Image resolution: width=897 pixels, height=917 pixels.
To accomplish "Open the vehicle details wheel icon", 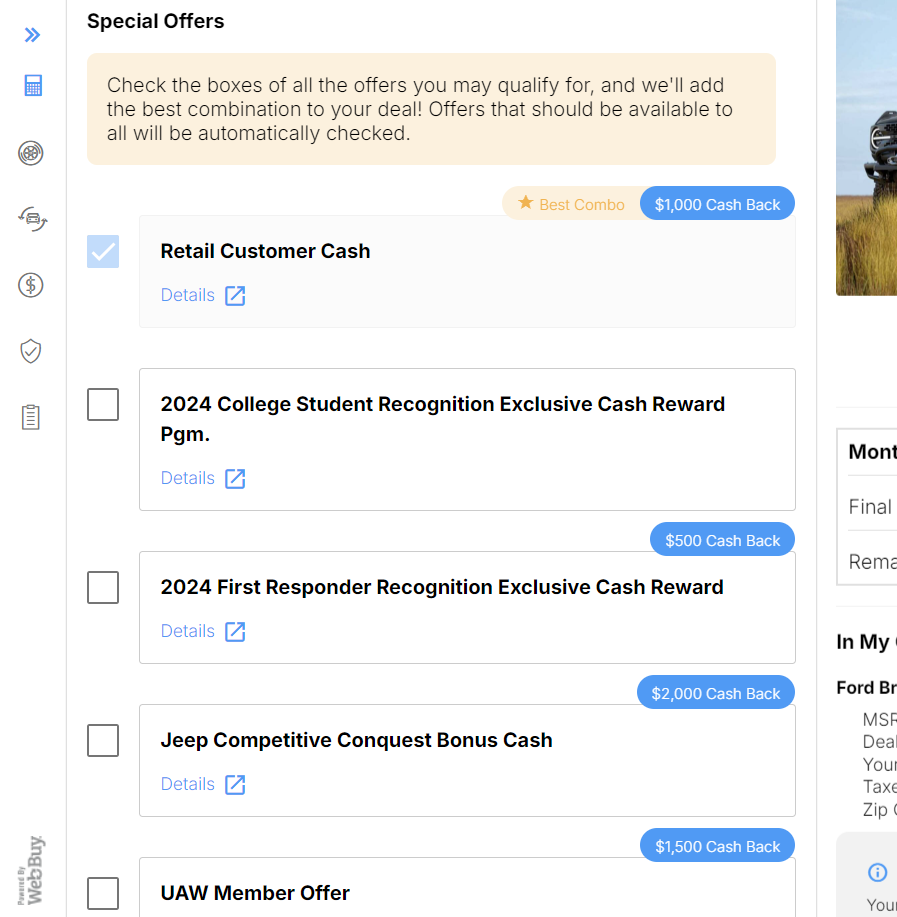I will pyautogui.click(x=30, y=153).
